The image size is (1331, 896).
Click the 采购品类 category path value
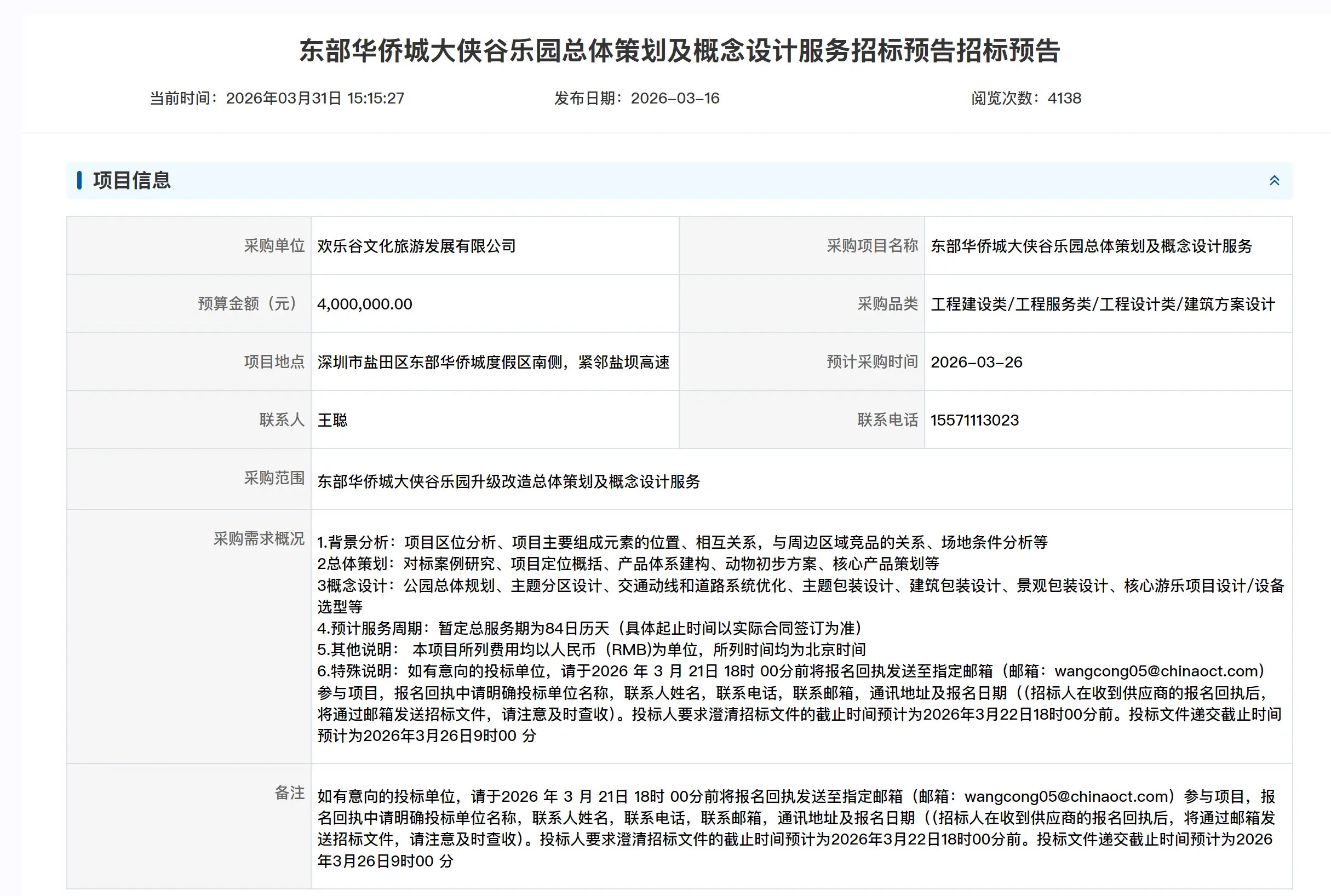1103,304
